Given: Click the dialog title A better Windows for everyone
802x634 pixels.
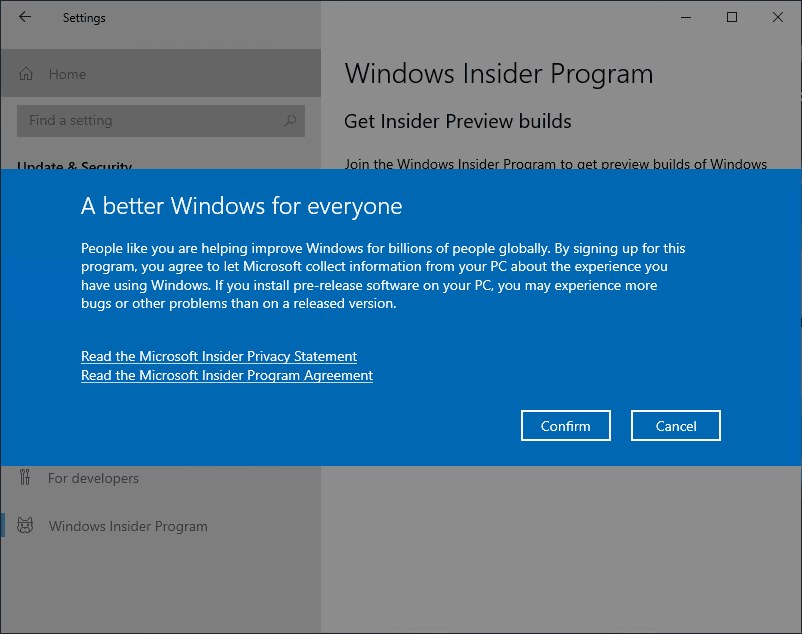Looking at the screenshot, I should (241, 207).
